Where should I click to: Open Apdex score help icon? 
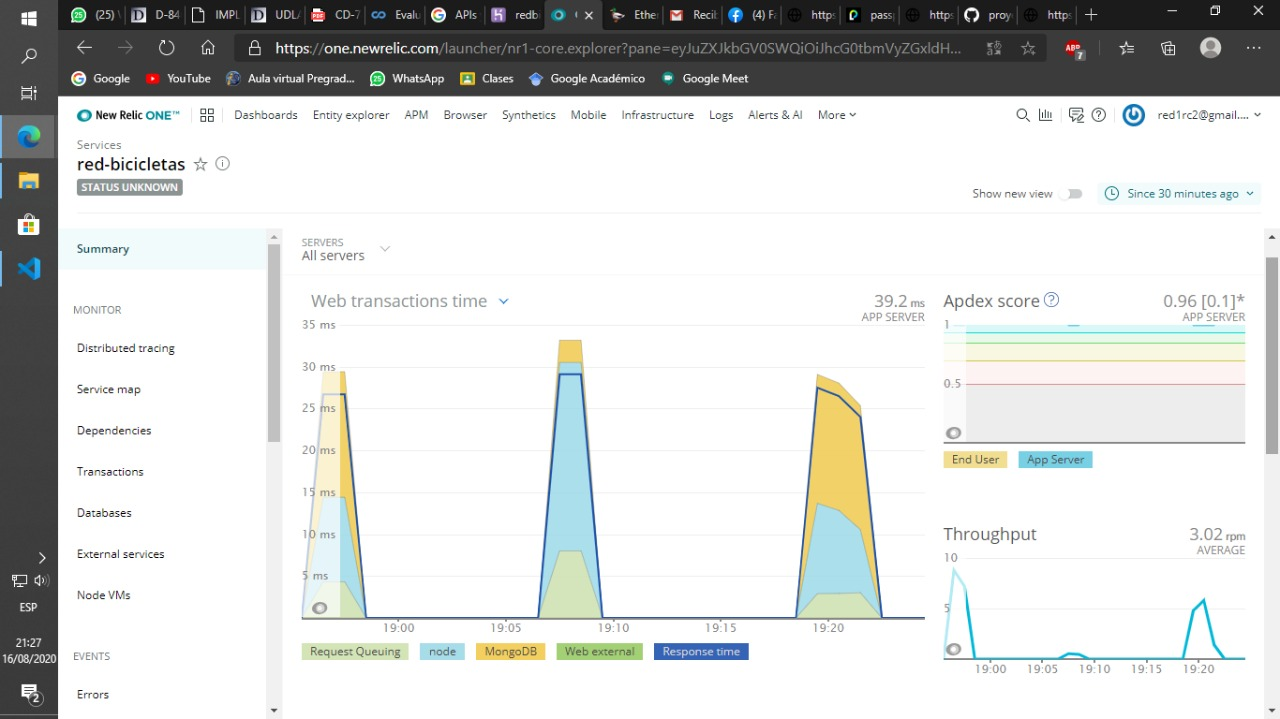(1051, 300)
